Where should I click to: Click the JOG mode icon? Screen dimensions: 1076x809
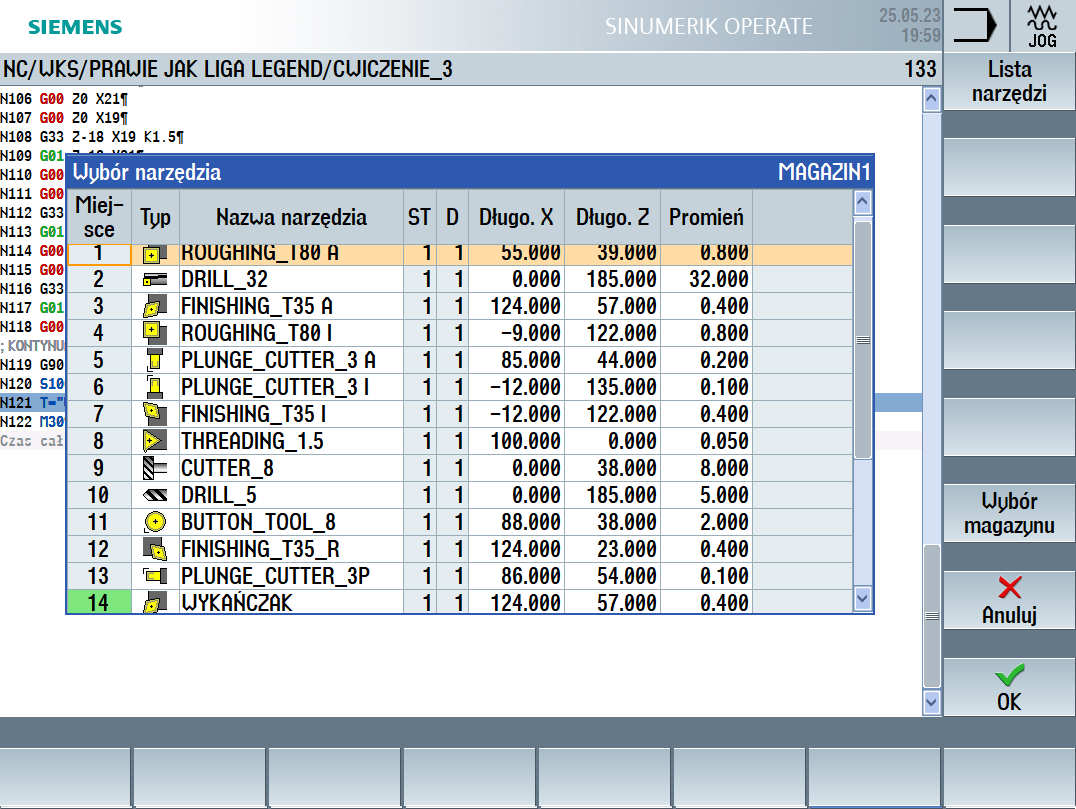tap(1042, 26)
